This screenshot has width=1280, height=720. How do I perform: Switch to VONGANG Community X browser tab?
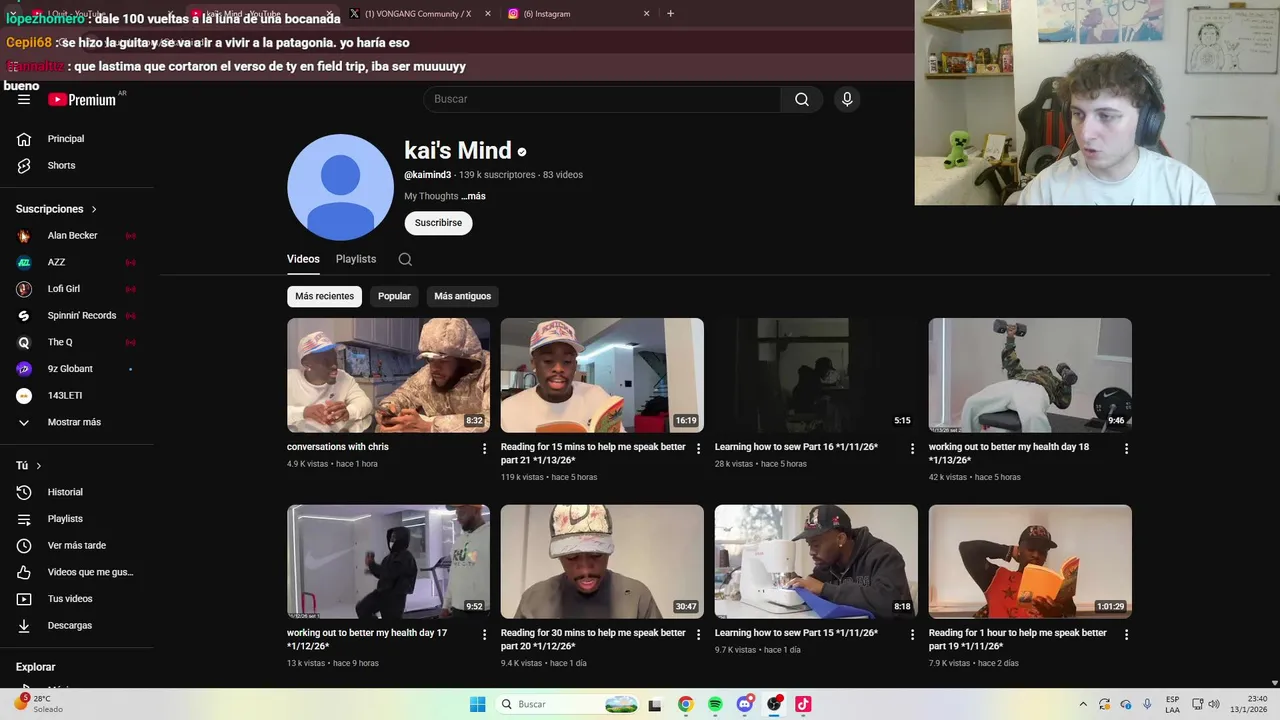[x=418, y=14]
